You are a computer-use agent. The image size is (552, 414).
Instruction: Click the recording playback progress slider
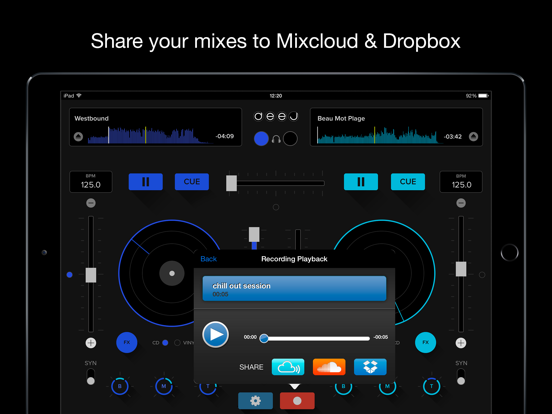[x=315, y=338]
